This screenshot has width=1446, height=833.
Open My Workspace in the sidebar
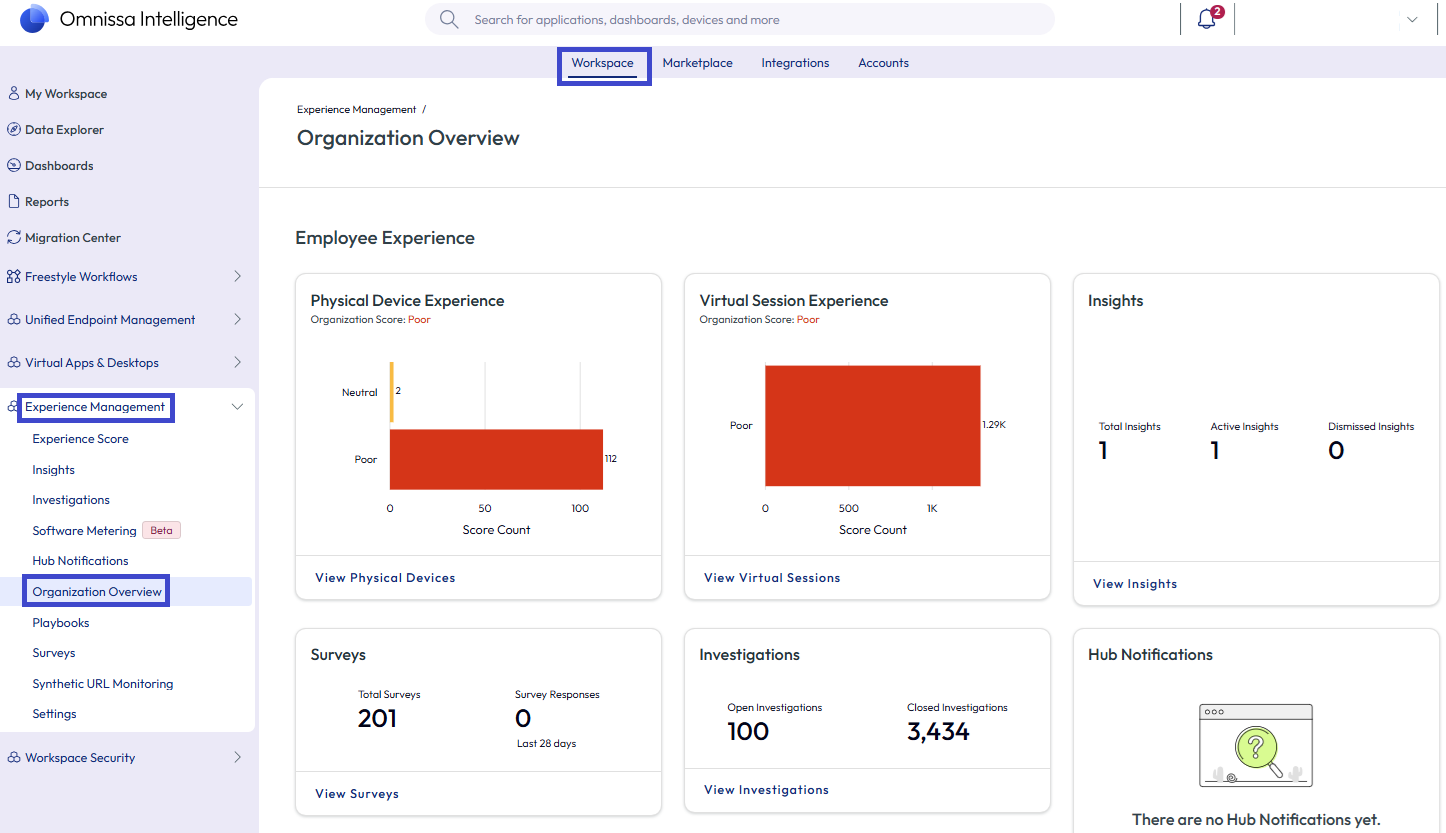[66, 94]
